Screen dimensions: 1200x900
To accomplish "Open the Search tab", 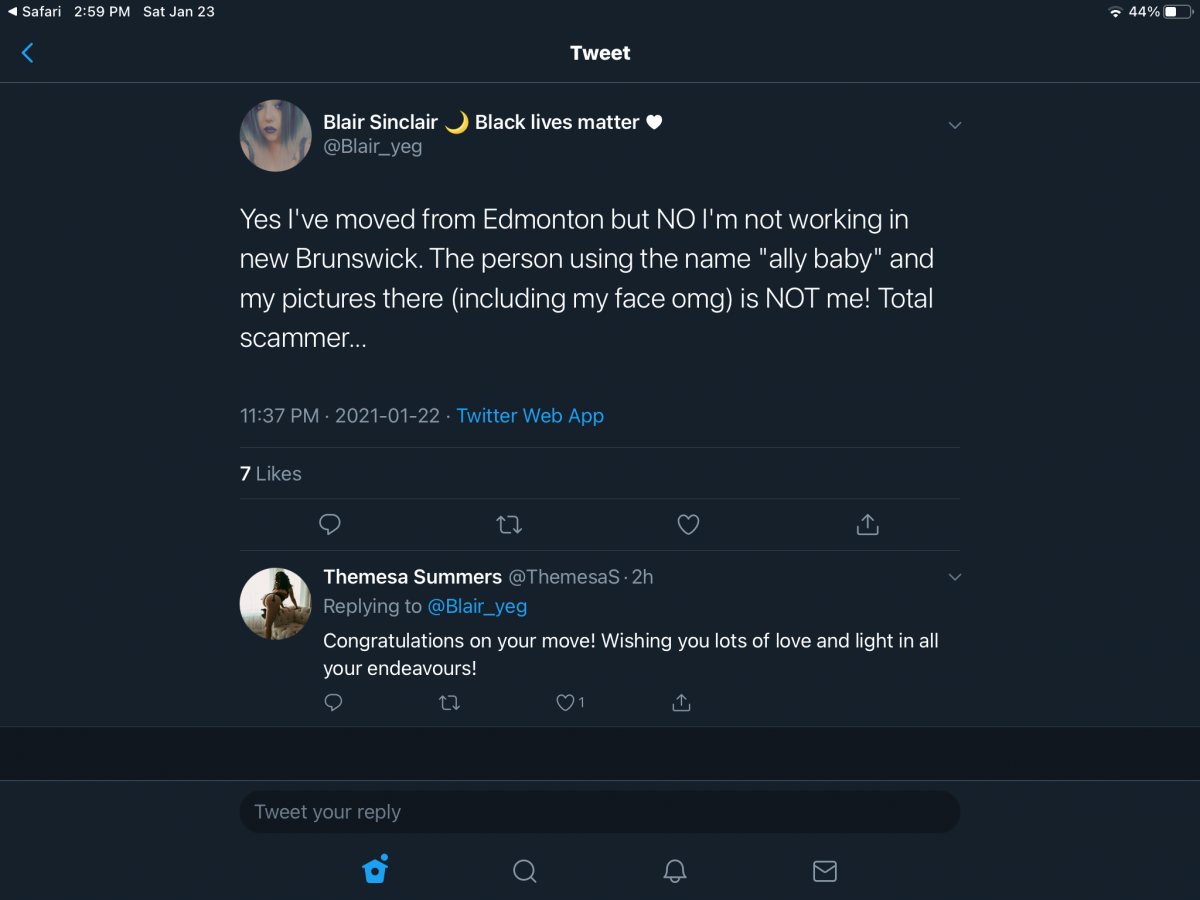I will pyautogui.click(x=525, y=871).
